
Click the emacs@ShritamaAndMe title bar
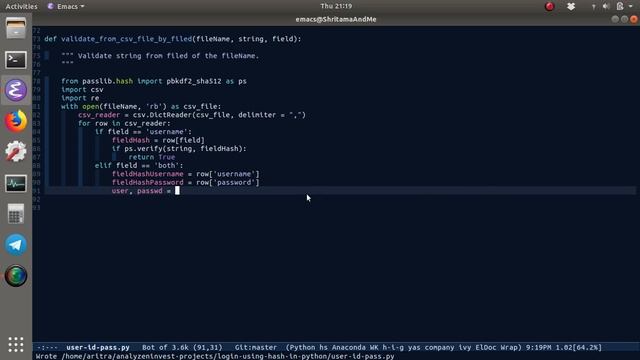[336, 19]
